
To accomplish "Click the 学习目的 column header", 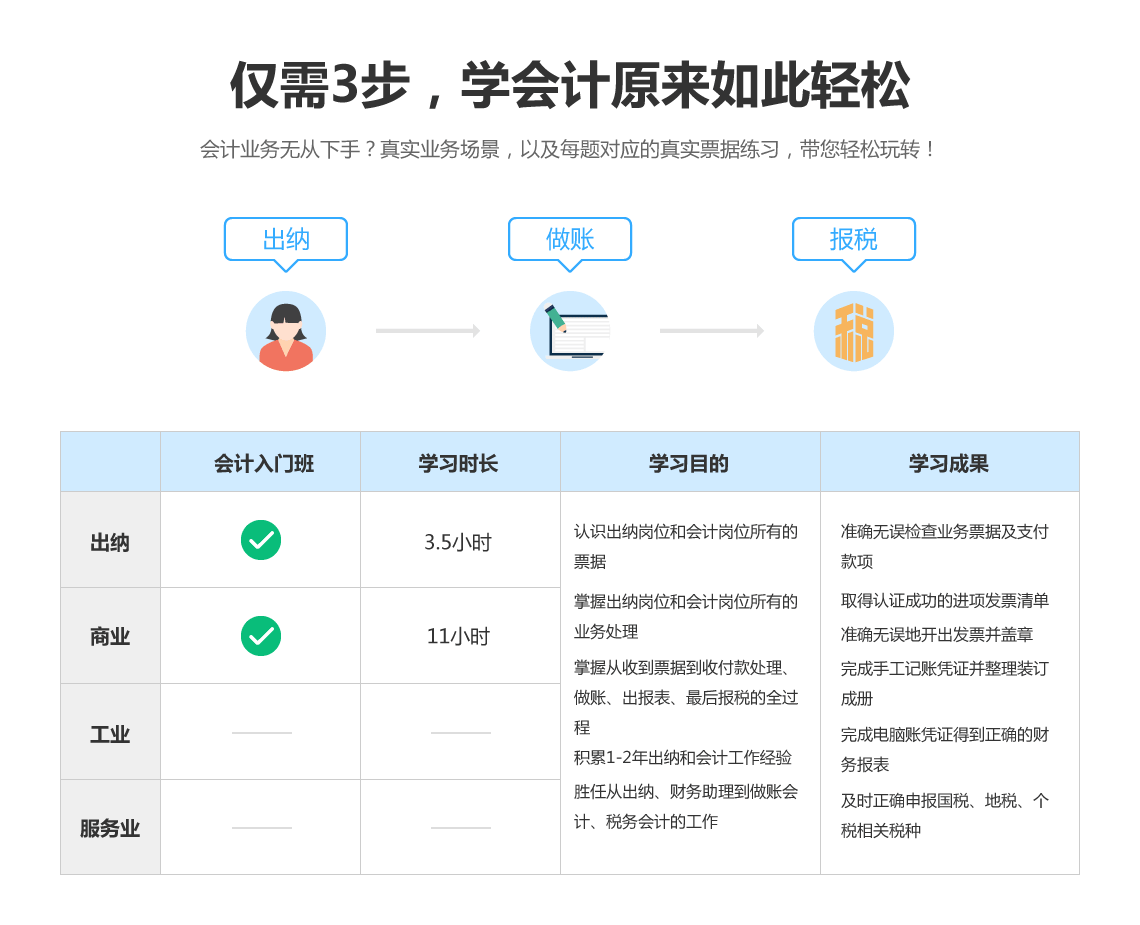I will pos(690,463).
